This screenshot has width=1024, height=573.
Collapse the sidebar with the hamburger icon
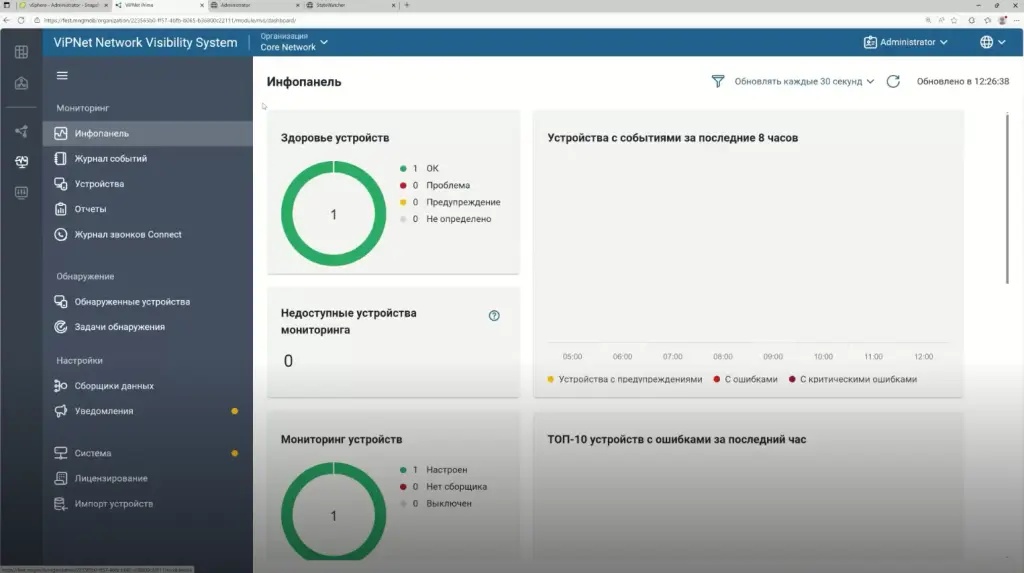(62, 76)
